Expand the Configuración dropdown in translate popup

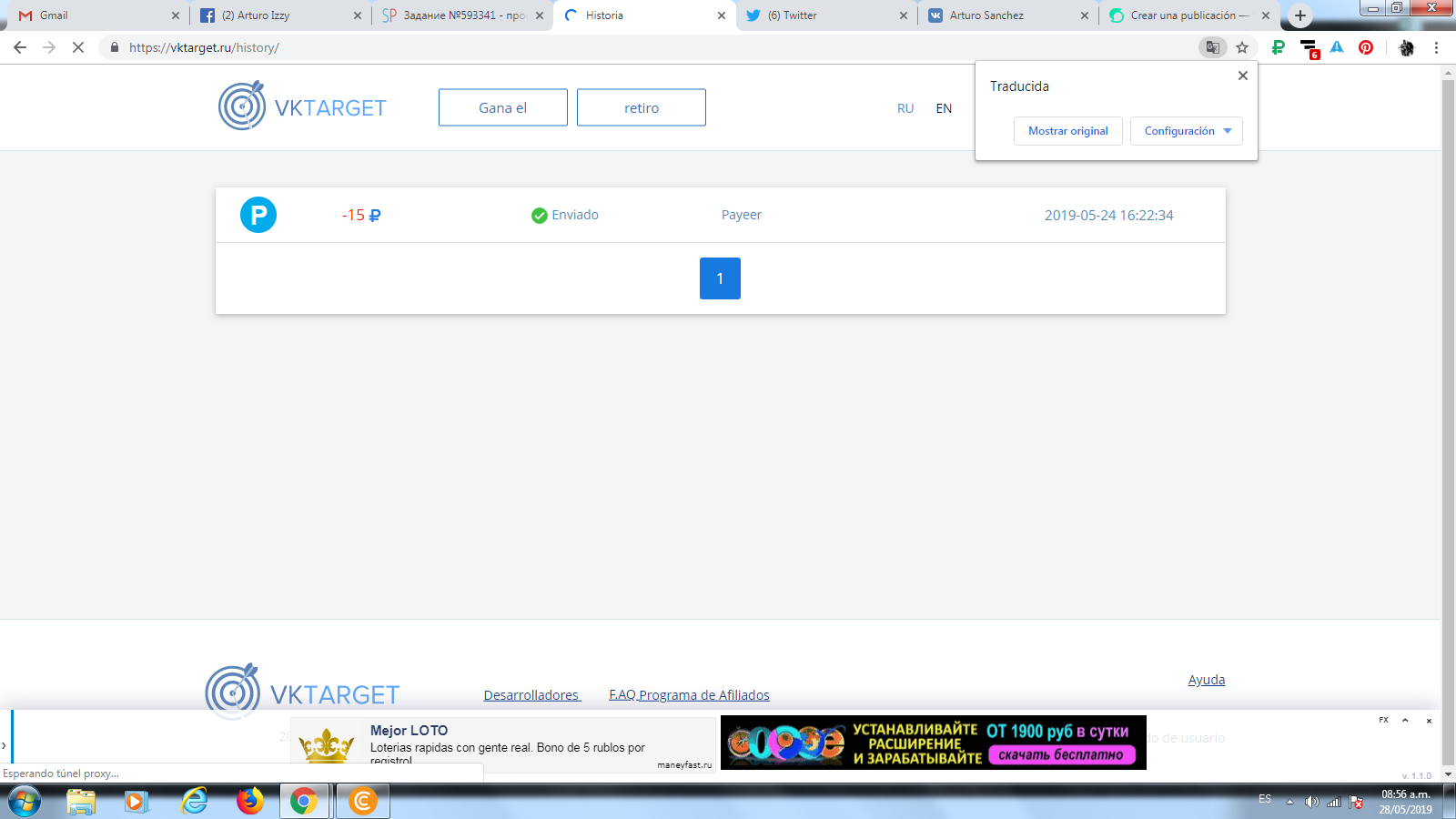click(x=1187, y=131)
